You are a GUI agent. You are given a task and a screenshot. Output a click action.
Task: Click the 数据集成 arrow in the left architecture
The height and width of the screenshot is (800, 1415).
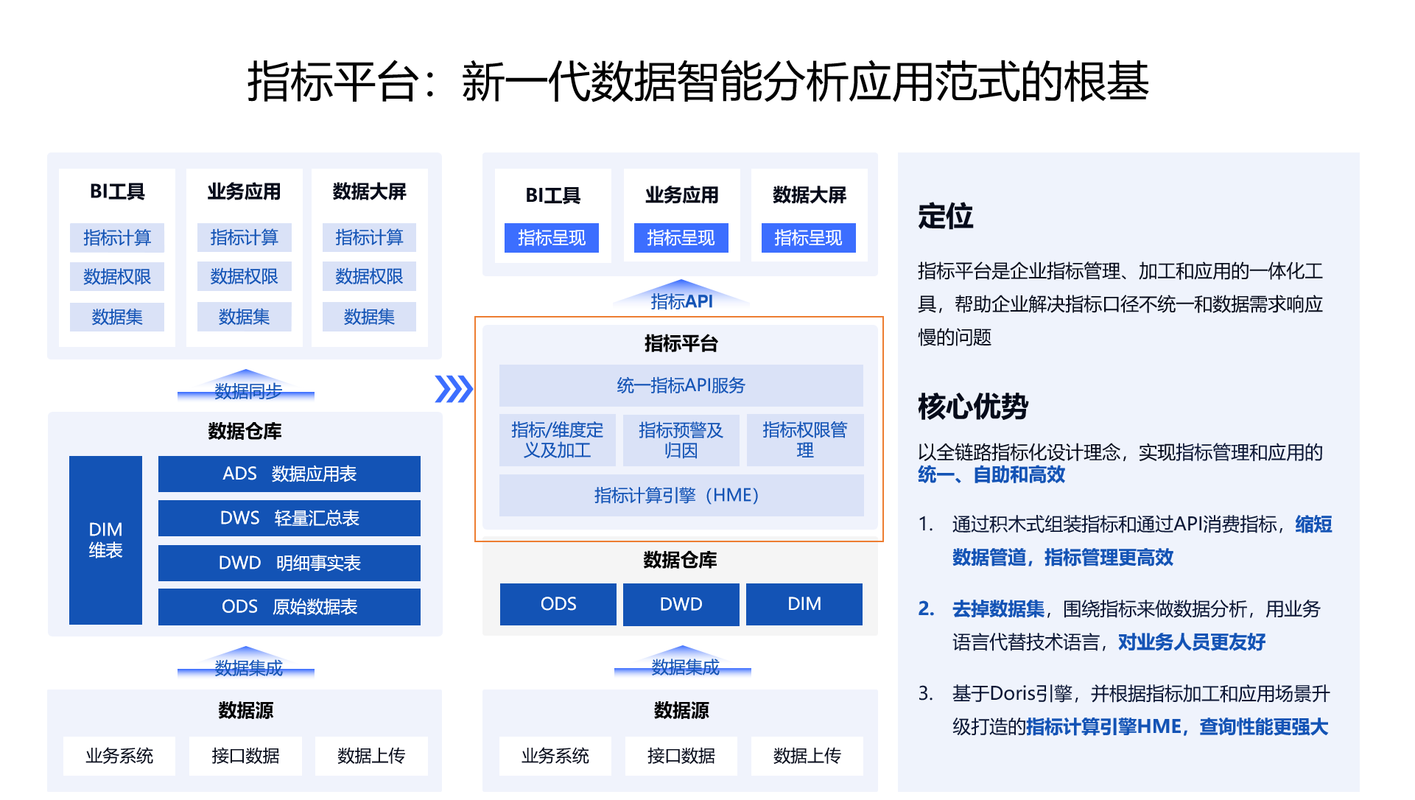[246, 665]
